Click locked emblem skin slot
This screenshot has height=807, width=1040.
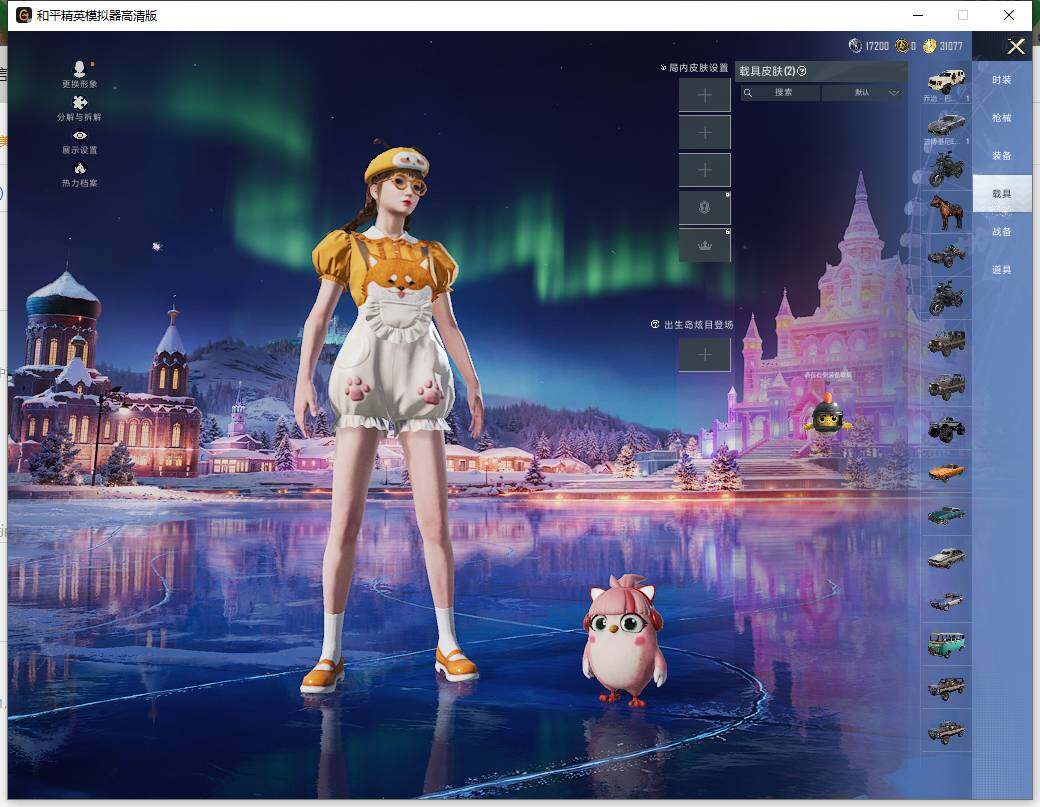(x=704, y=208)
